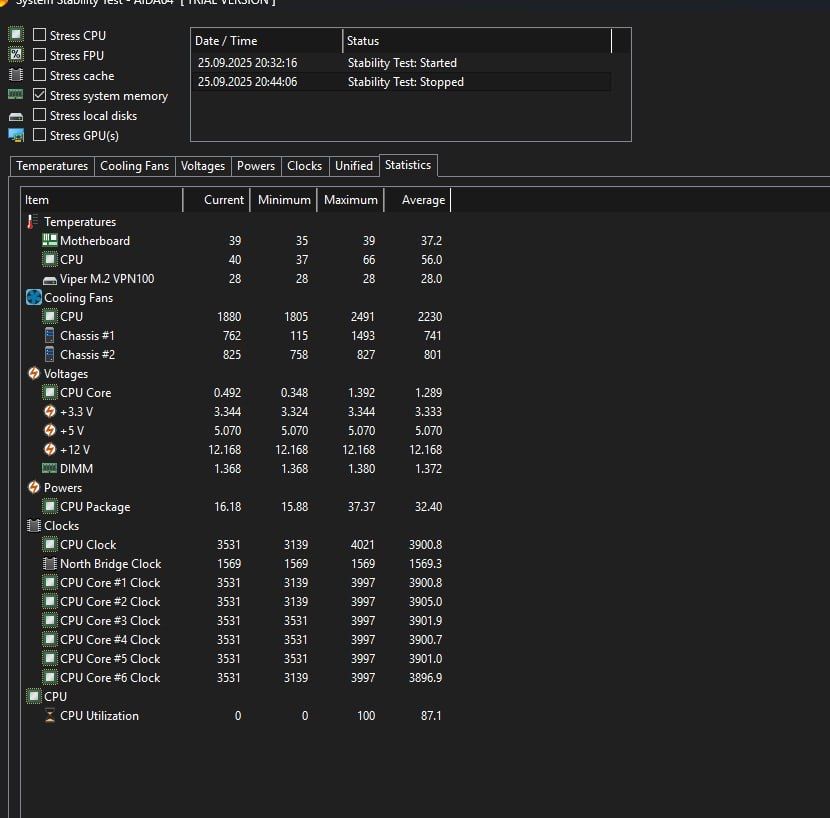Click the chip icon of Clocks group
This screenshot has width=830, height=818.
33,525
